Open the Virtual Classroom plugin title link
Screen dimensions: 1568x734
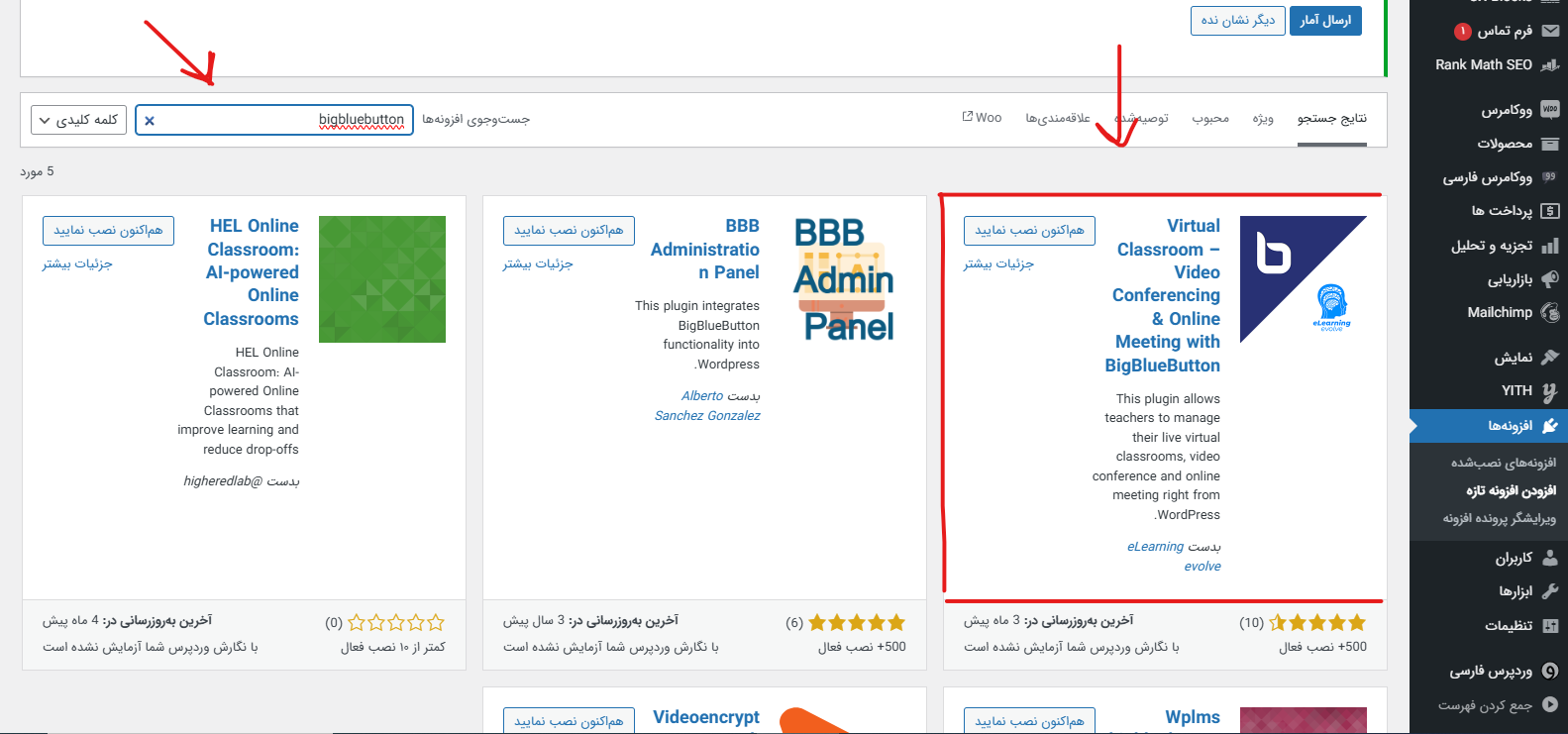(x=1163, y=295)
